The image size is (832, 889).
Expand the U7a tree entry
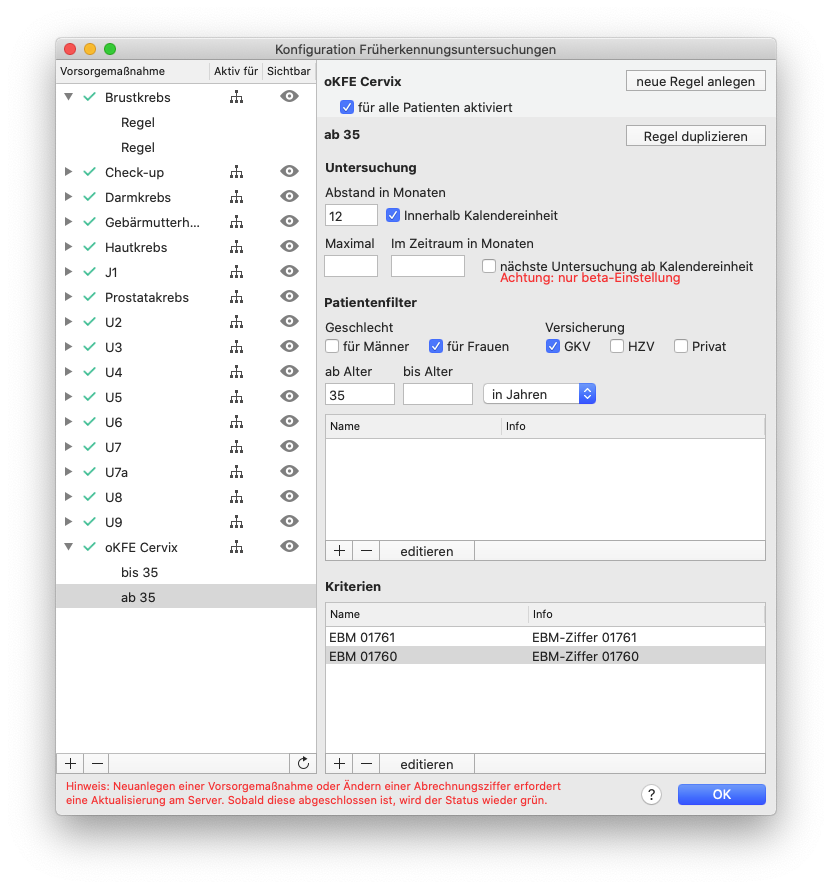69,471
